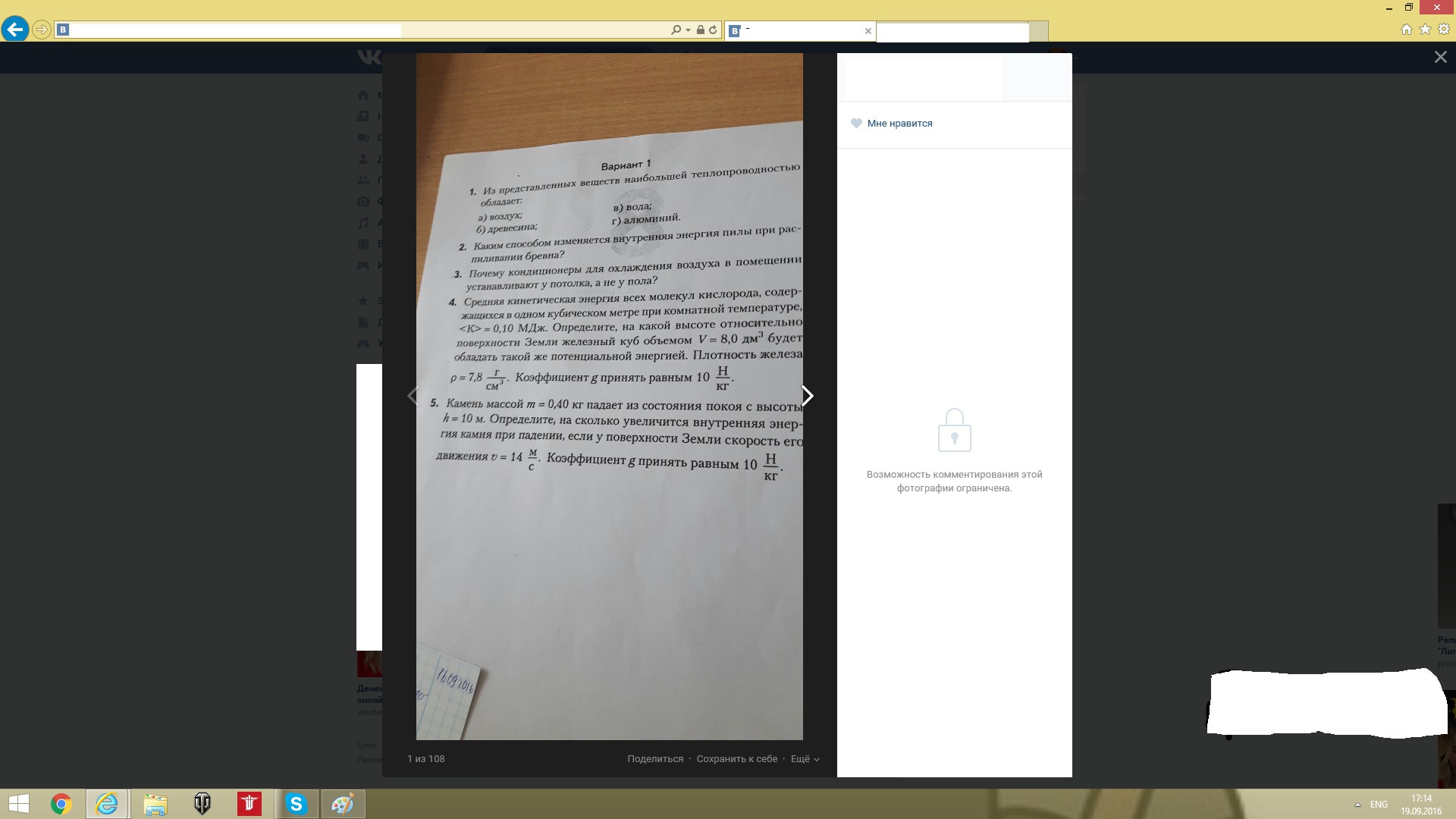The width and height of the screenshot is (1456, 819).
Task: Toggle the 'Мне нравится' like heart
Action: (856, 124)
